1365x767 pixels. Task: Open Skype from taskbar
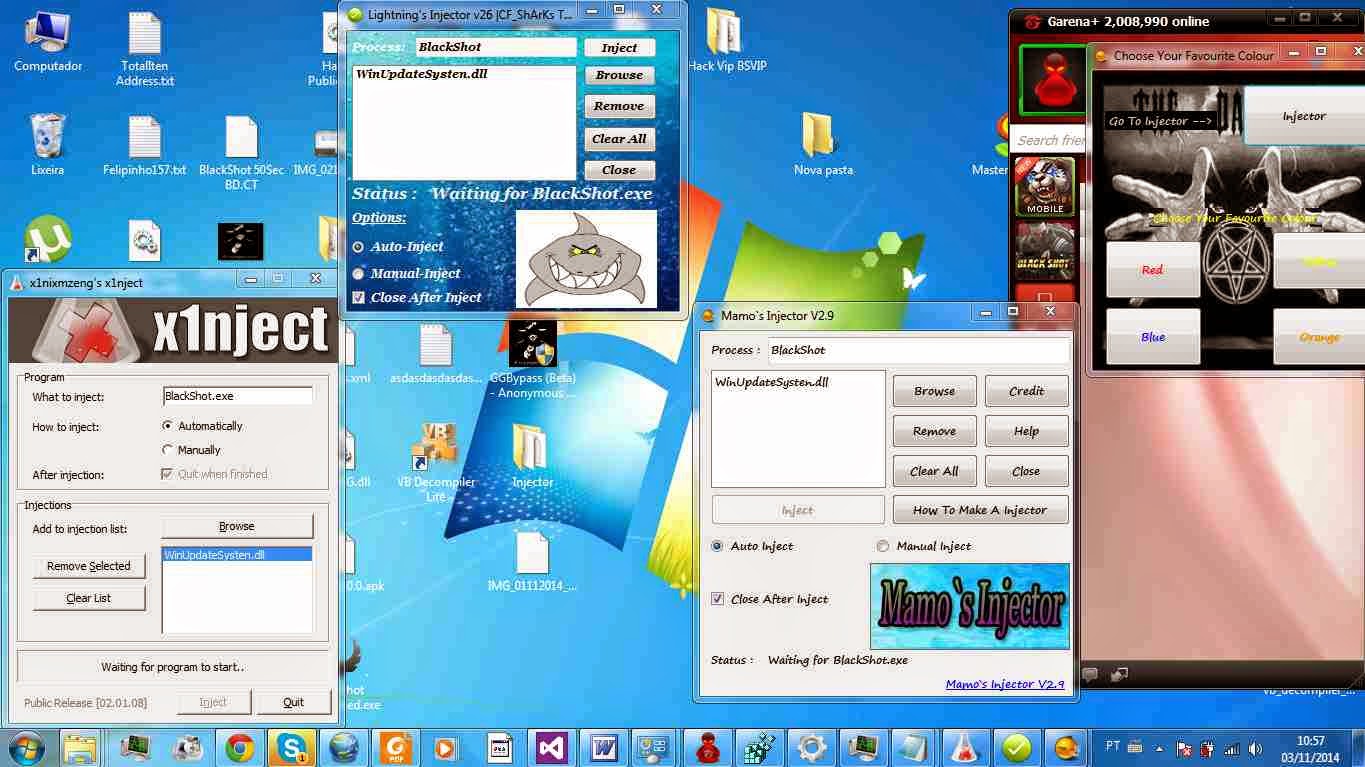click(x=291, y=747)
